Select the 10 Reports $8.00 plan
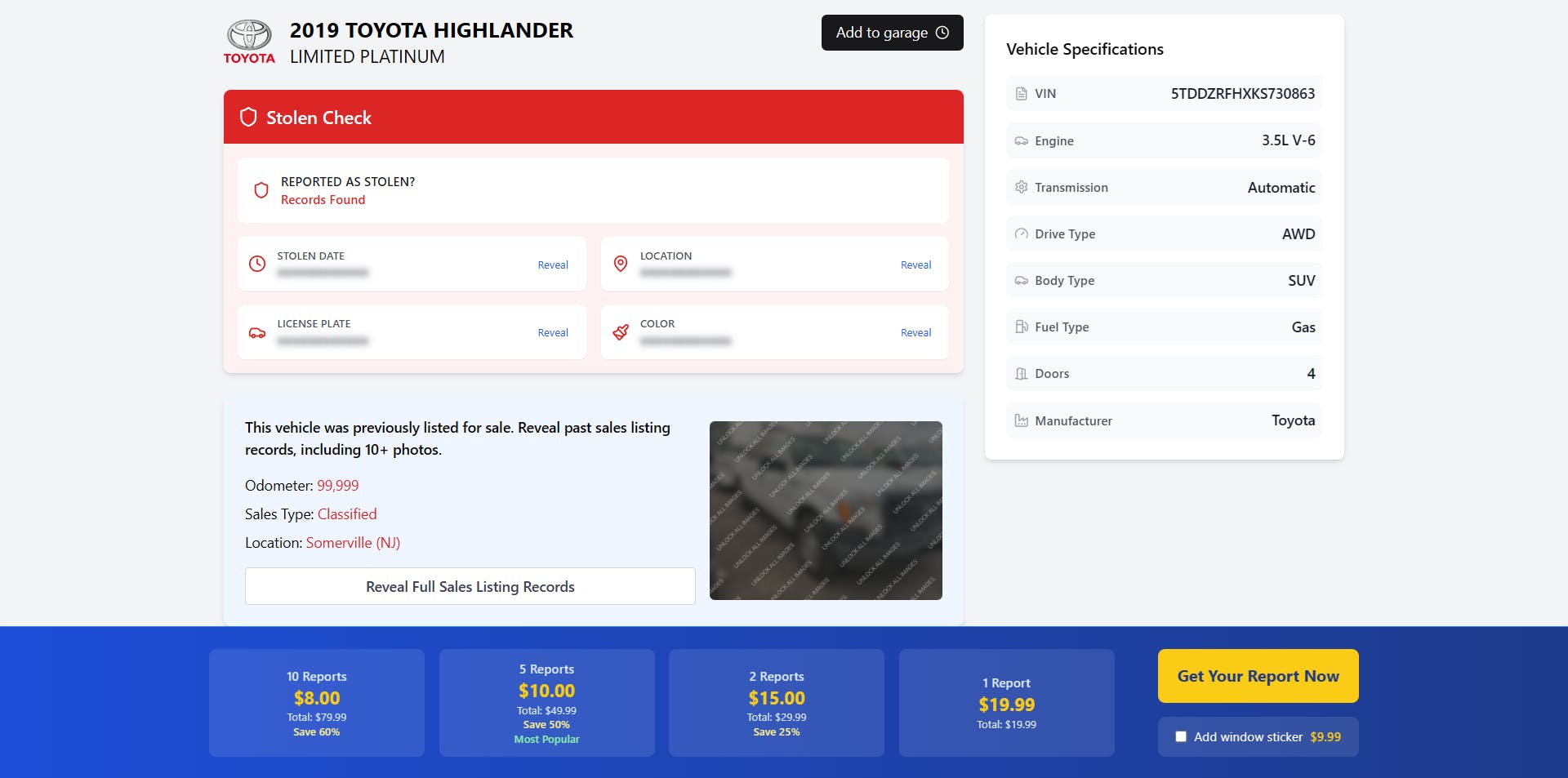This screenshot has height=778, width=1568. tap(317, 703)
